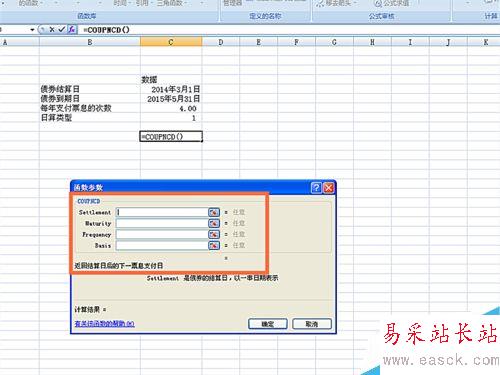The image size is (500, 375).
Task: Open the help on this function link
Action: 104,324
